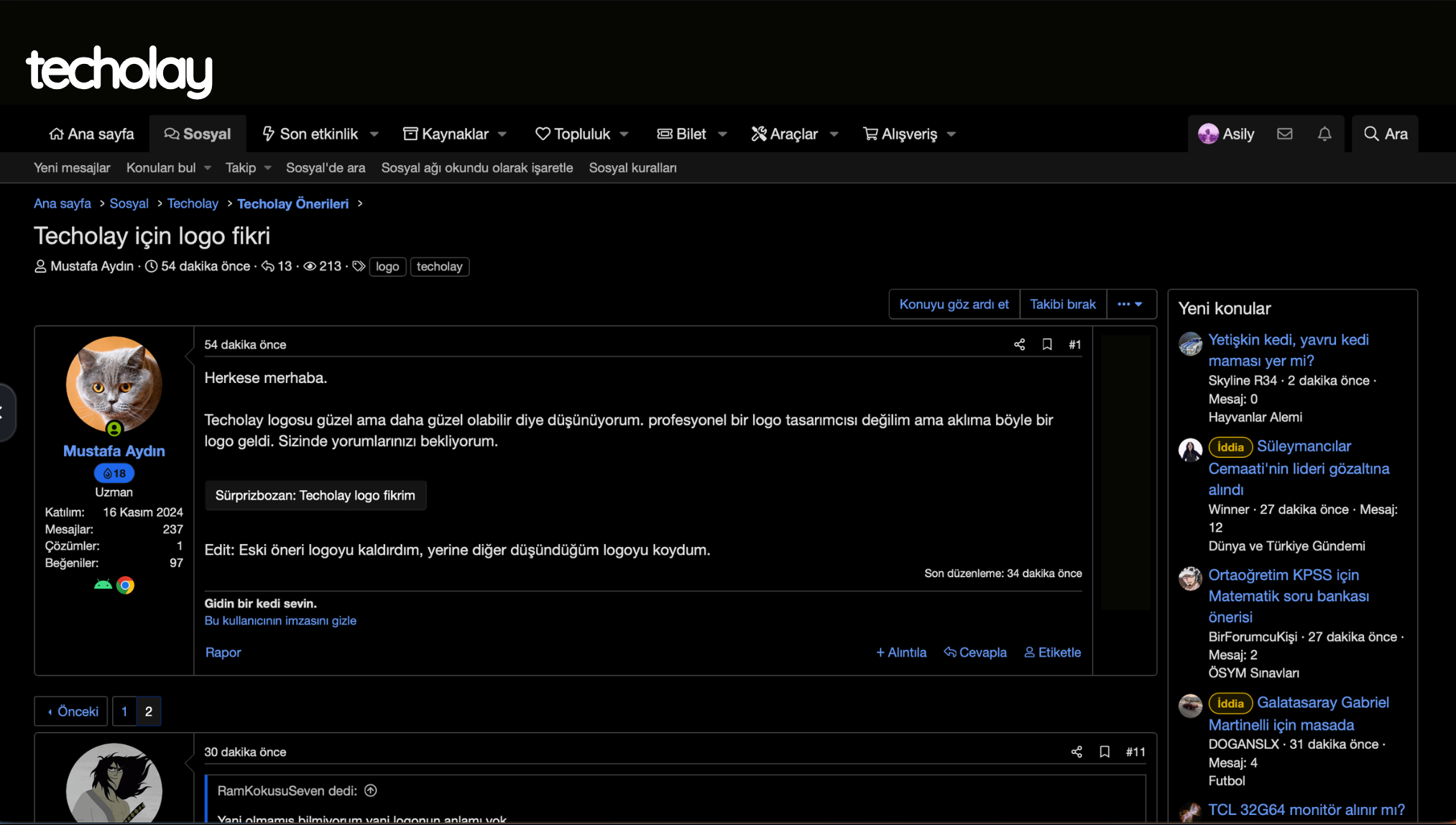1456x825 pixels.
Task: Click the Ara search button
Action: [x=1386, y=134]
